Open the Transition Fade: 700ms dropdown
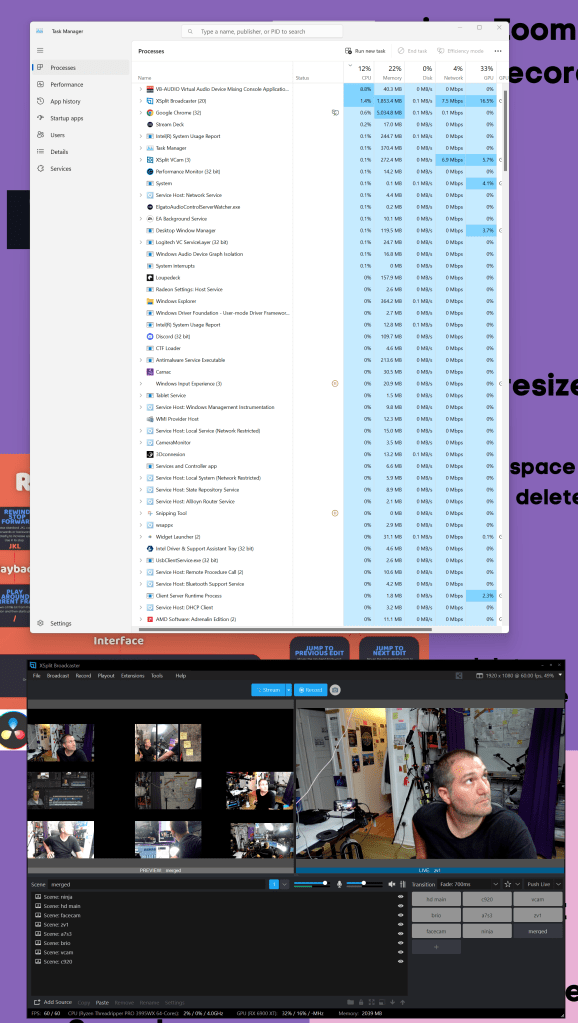578x1023 pixels. (x=468, y=884)
